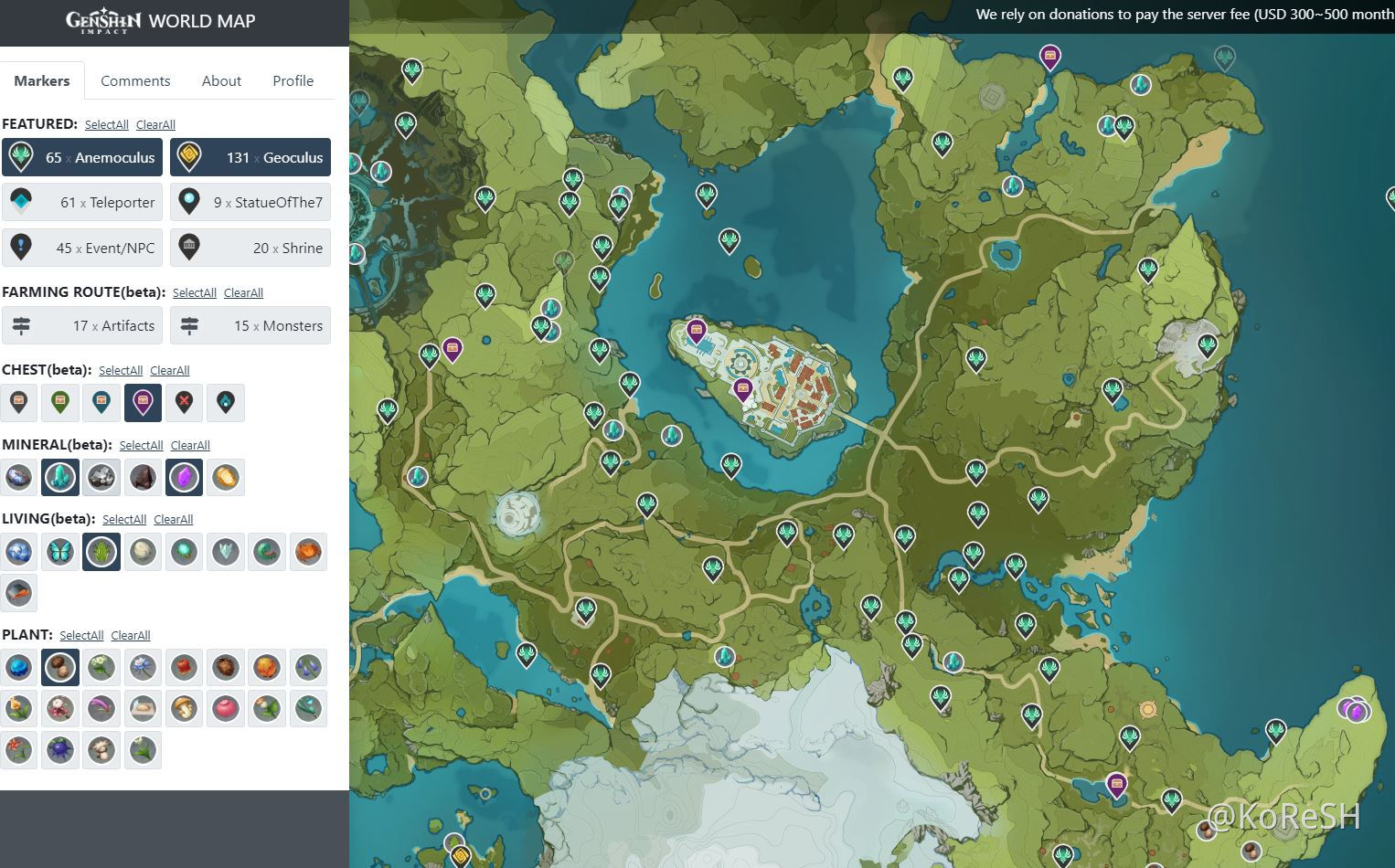The width and height of the screenshot is (1395, 868).
Task: Turn off the 131 x Geoculus markers
Action: tap(250, 157)
